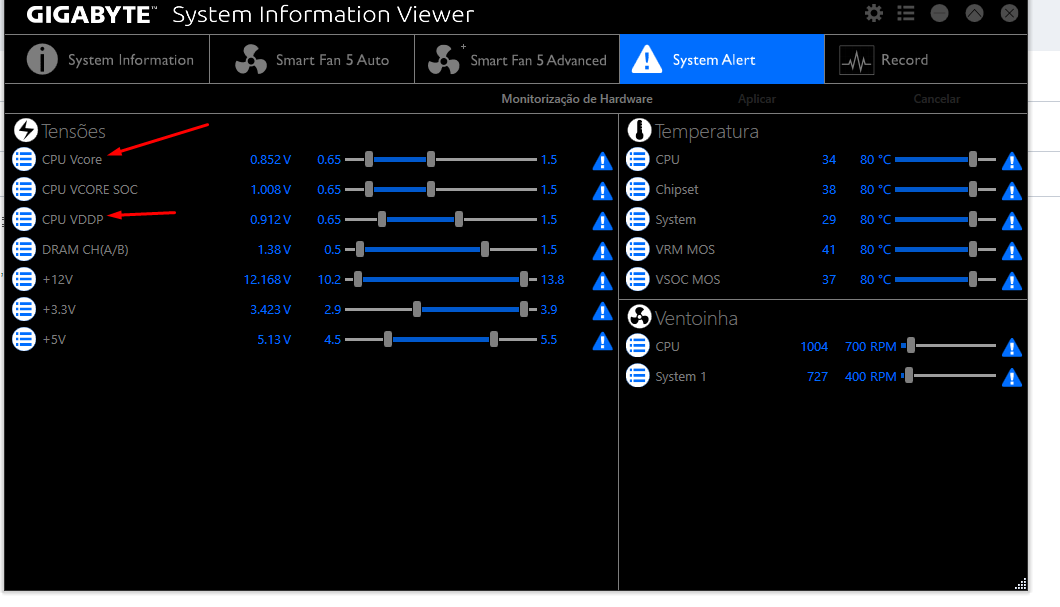The height and width of the screenshot is (607, 1060).
Task: Click the list icon beside CPU VCORE SOC
Action: pos(24,189)
